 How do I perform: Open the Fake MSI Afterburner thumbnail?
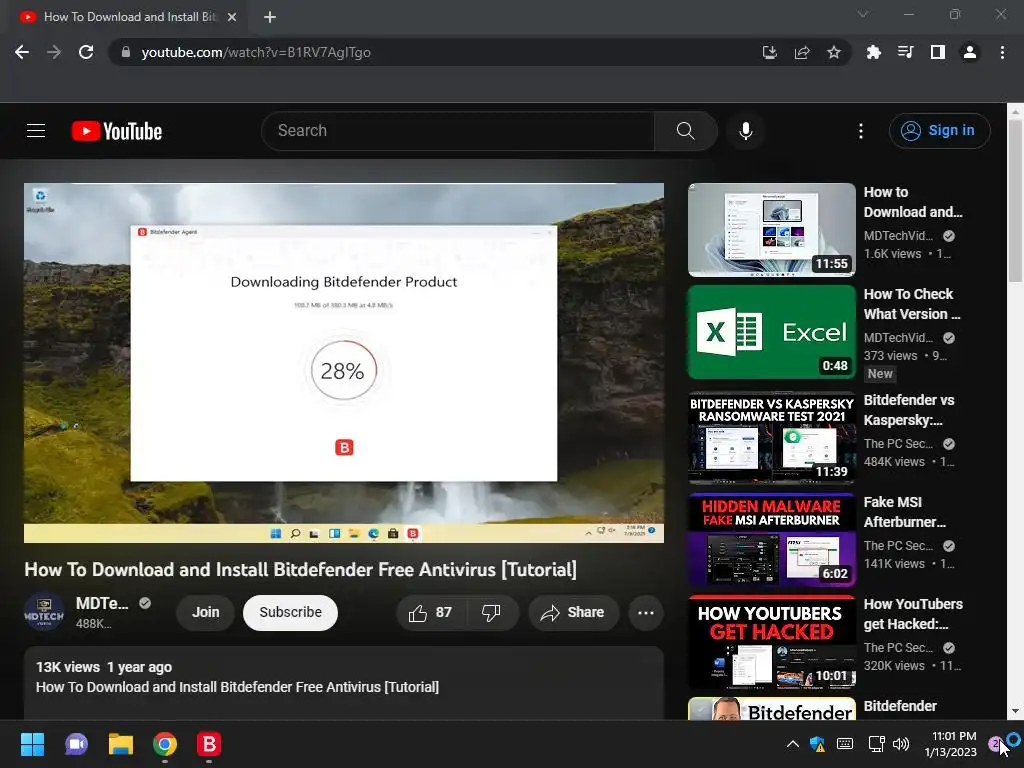[x=771, y=539]
